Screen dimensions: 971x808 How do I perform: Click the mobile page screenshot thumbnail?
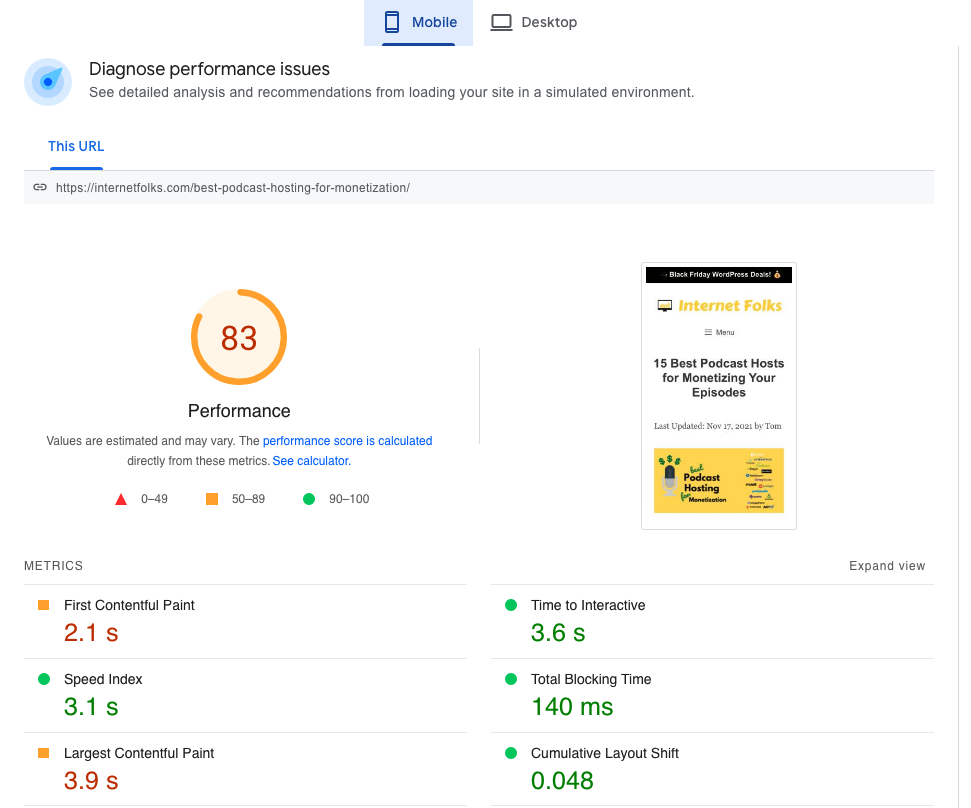(719, 396)
